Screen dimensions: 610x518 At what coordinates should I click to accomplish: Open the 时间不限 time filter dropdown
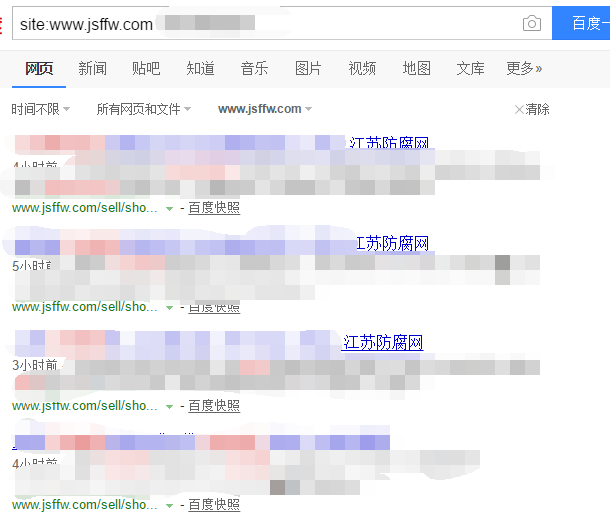(40, 109)
